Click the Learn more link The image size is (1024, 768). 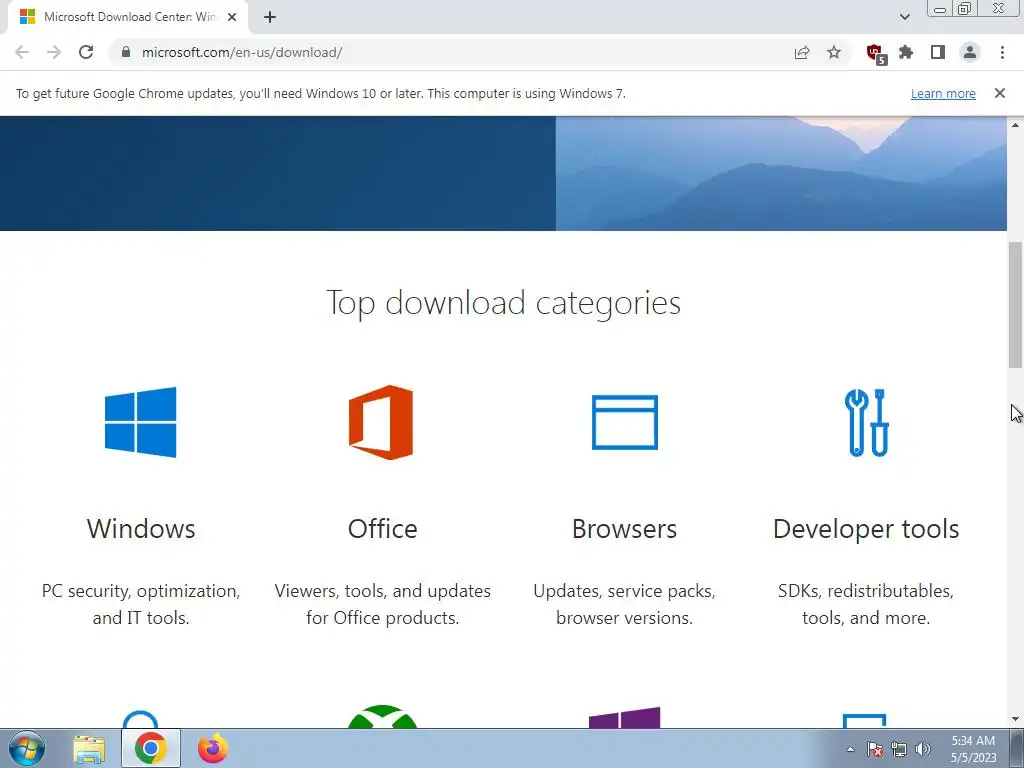click(x=943, y=93)
